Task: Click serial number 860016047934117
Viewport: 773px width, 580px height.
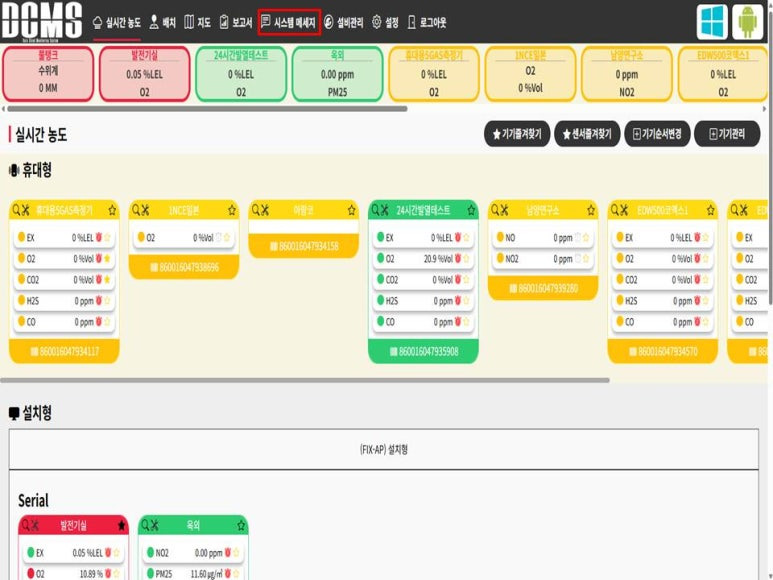Action: coord(65,351)
